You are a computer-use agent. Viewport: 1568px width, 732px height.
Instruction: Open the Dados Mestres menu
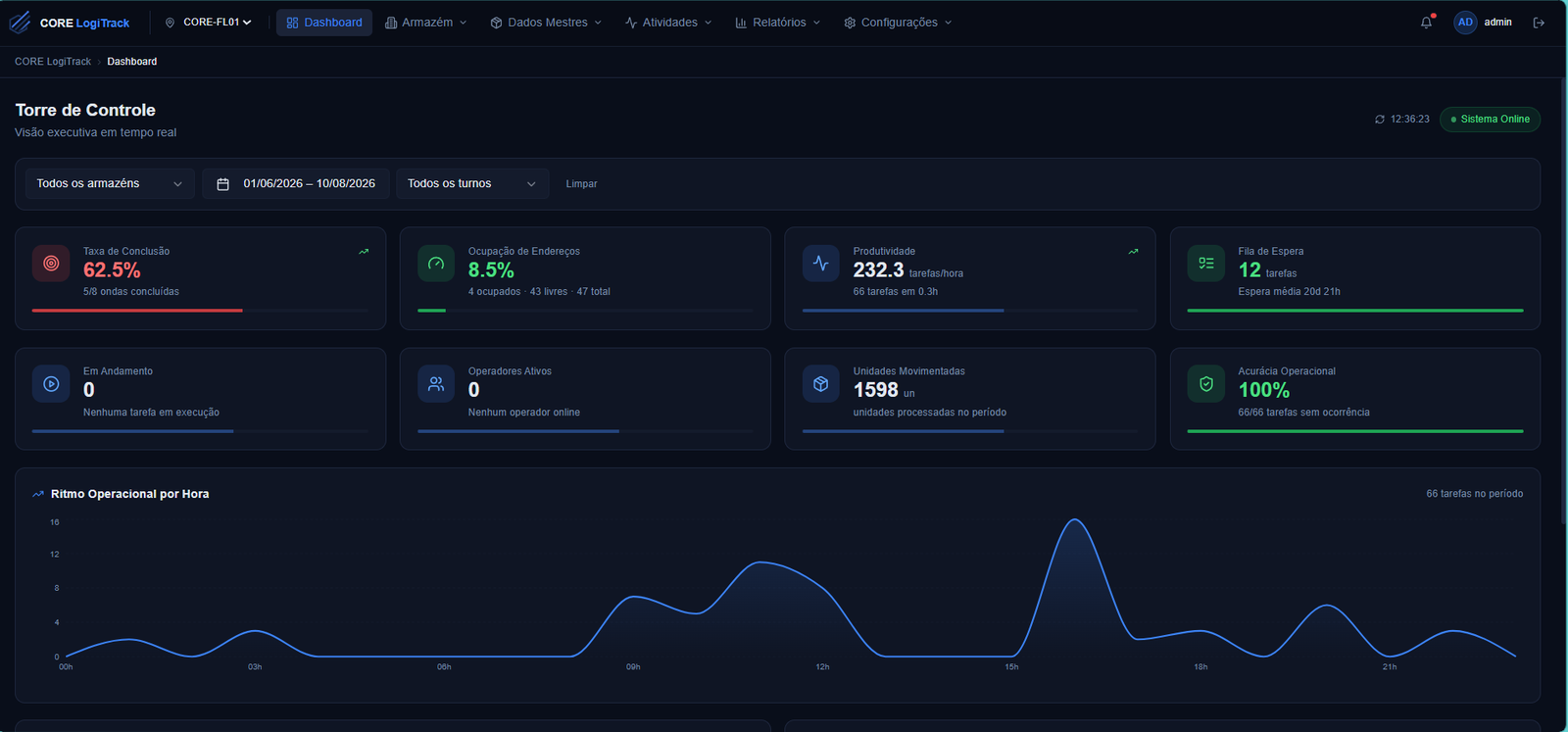click(x=546, y=23)
